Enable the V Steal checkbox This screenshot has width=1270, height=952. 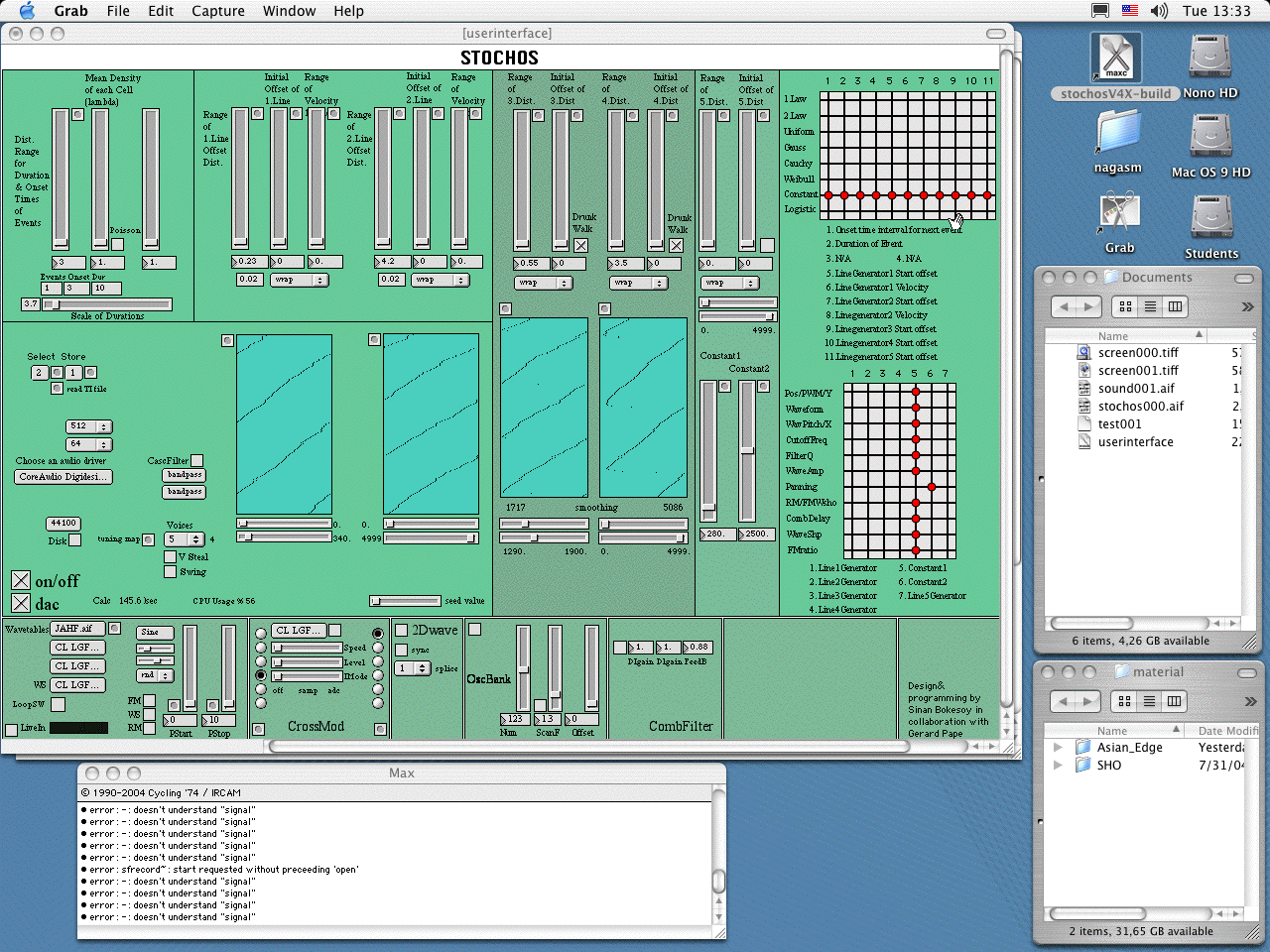pos(171,556)
